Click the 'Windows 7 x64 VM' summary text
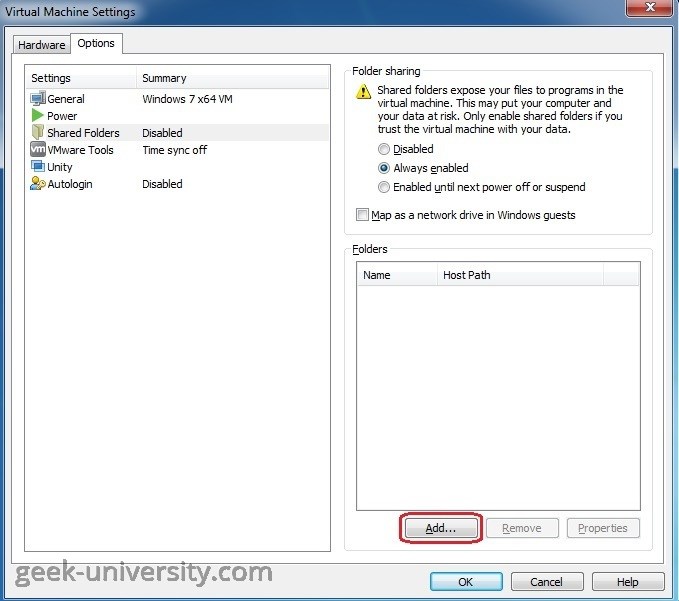This screenshot has width=679, height=601. (188, 99)
